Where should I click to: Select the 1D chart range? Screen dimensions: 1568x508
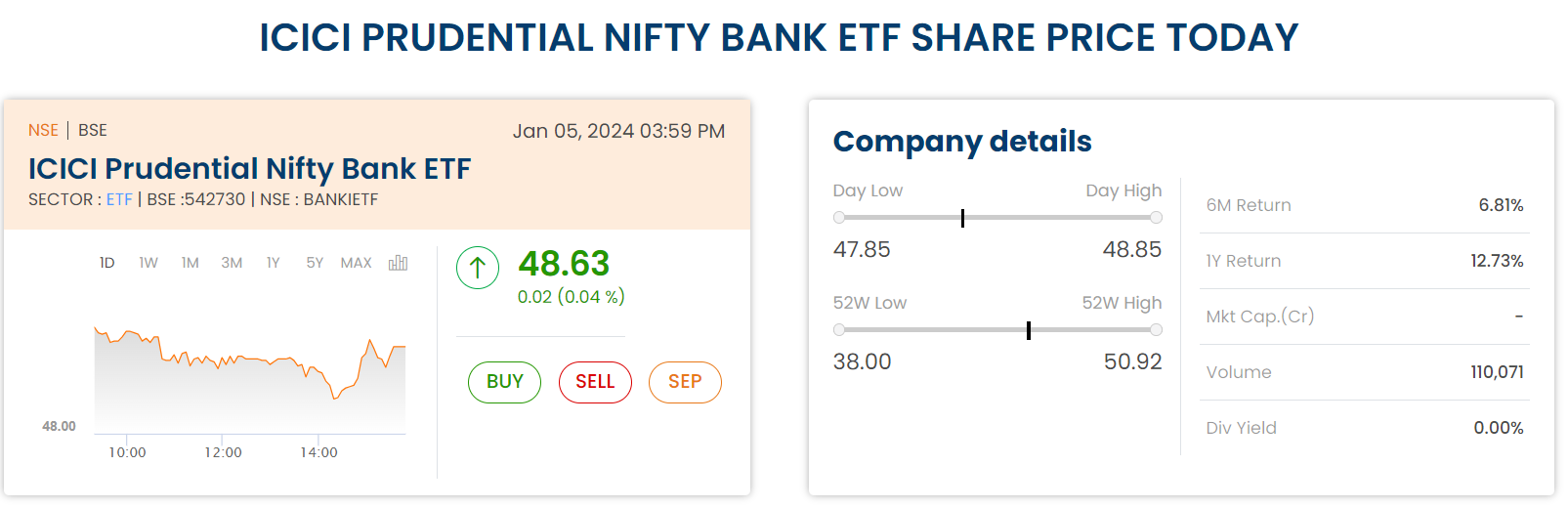click(x=107, y=263)
